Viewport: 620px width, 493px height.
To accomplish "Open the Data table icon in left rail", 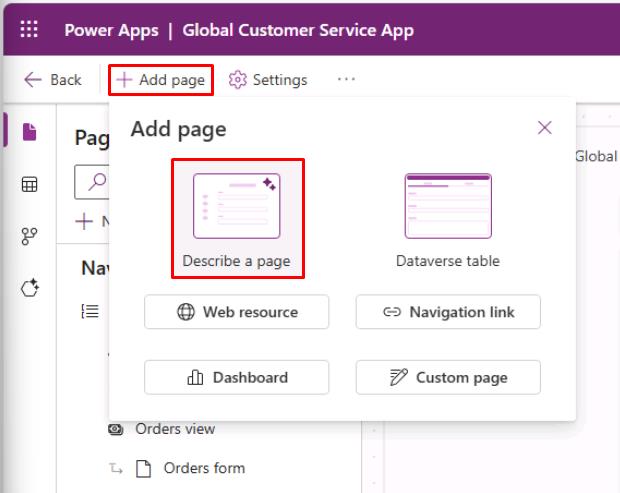I will pyautogui.click(x=30, y=184).
